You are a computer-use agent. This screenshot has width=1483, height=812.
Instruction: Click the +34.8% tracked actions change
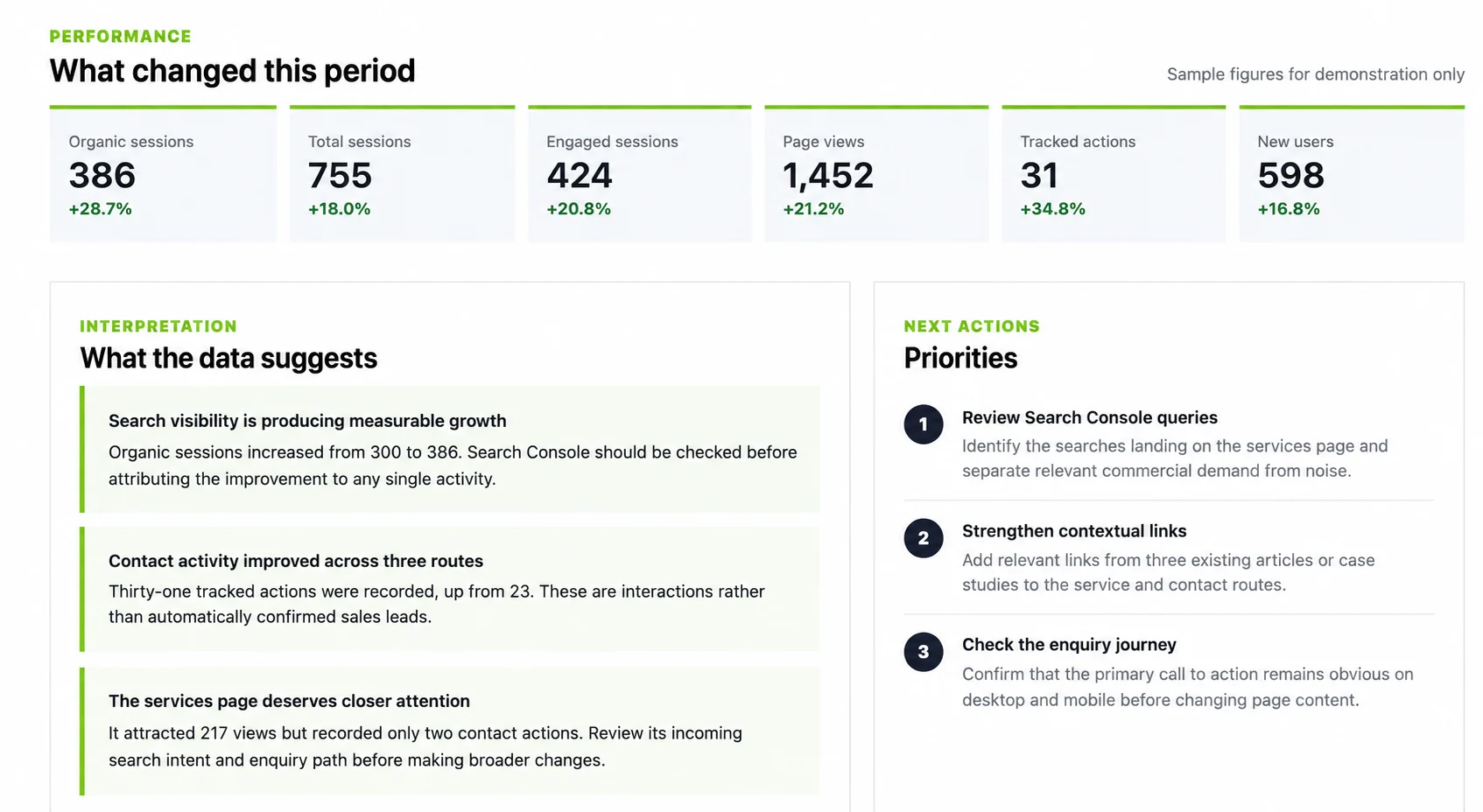1052,209
